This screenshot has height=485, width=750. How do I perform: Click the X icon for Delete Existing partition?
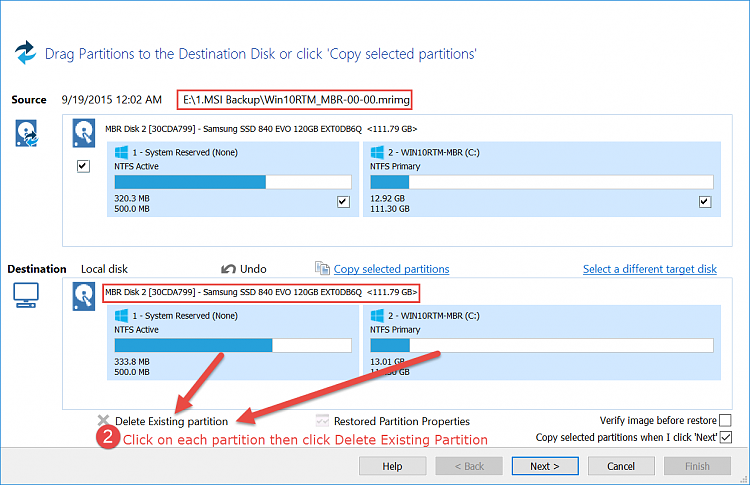click(103, 420)
